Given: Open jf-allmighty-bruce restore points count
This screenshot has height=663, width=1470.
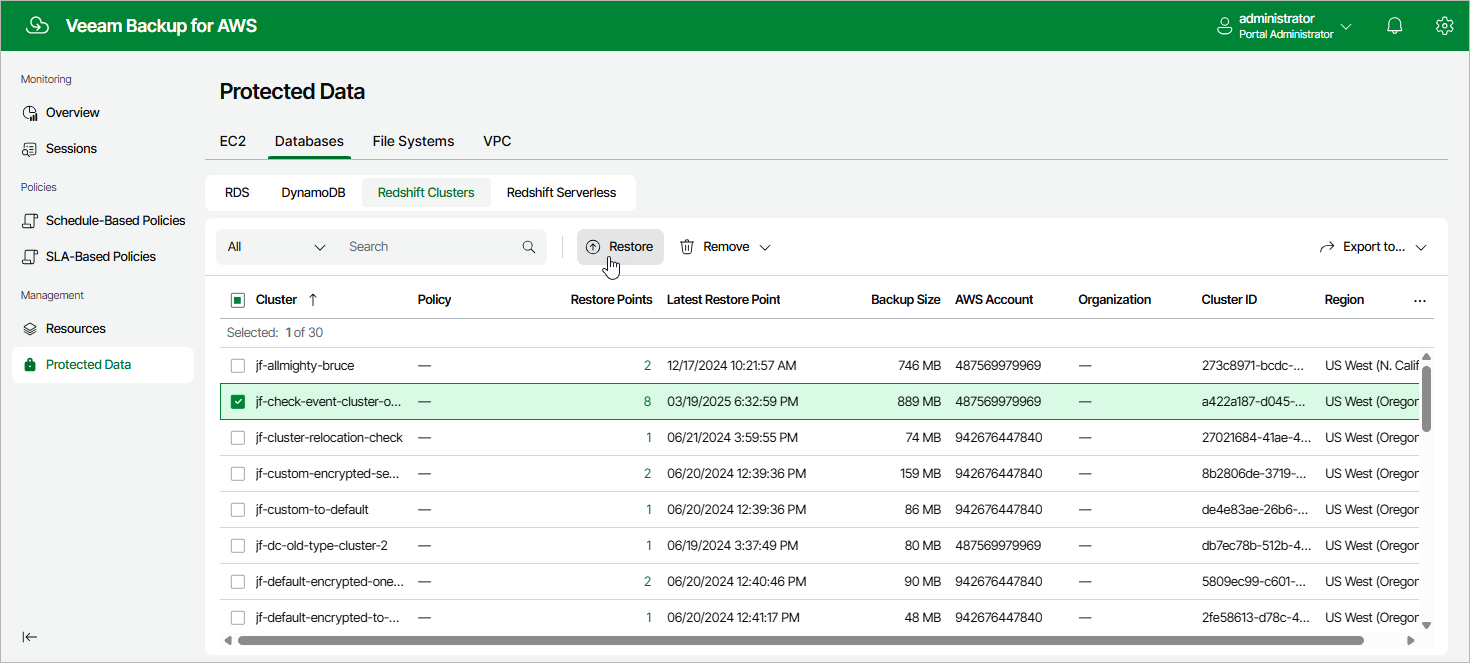Looking at the screenshot, I should (x=648, y=366).
